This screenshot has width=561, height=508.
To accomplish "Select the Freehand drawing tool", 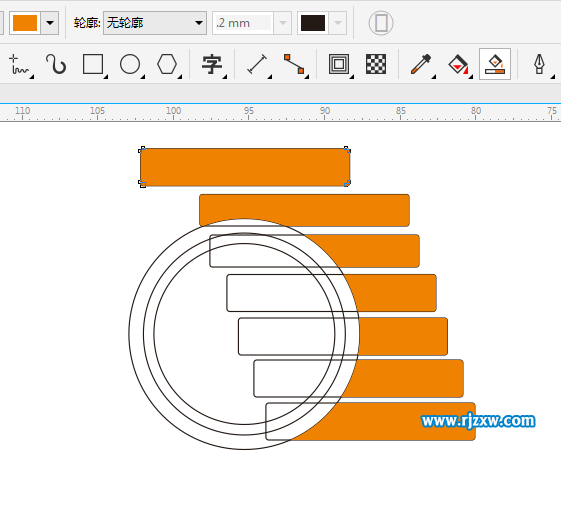I will tap(20, 64).
